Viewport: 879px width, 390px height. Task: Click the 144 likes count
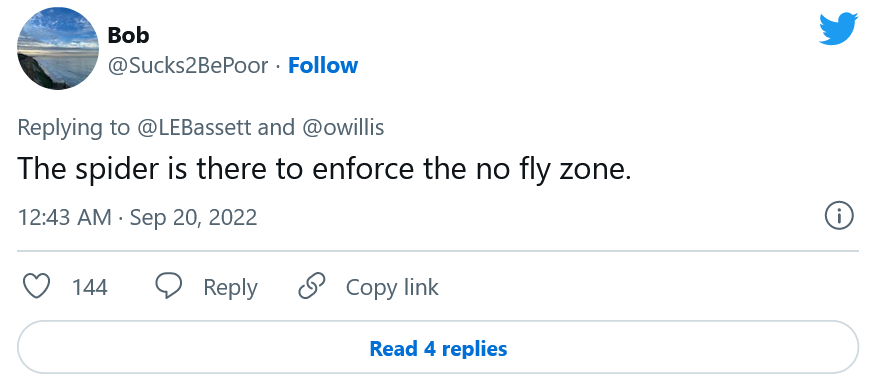click(x=90, y=287)
